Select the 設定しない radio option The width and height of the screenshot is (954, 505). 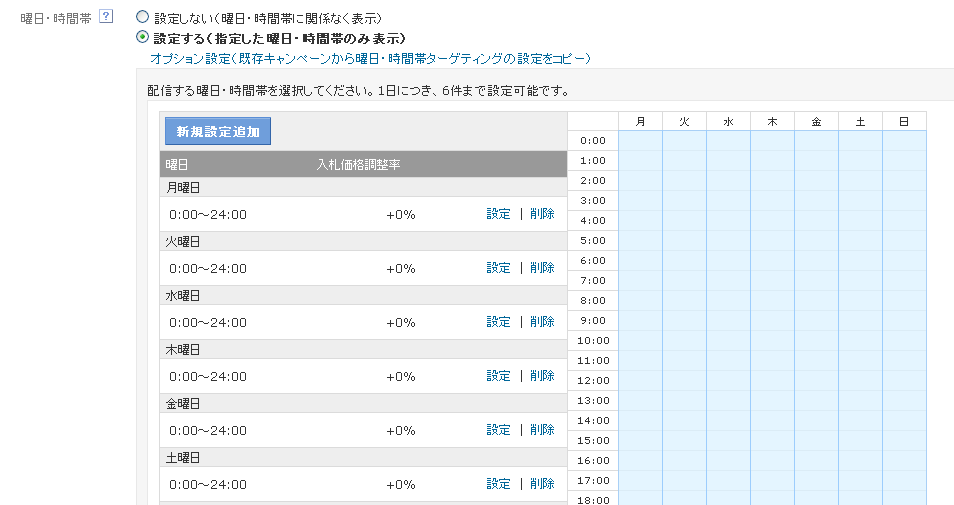coord(142,17)
